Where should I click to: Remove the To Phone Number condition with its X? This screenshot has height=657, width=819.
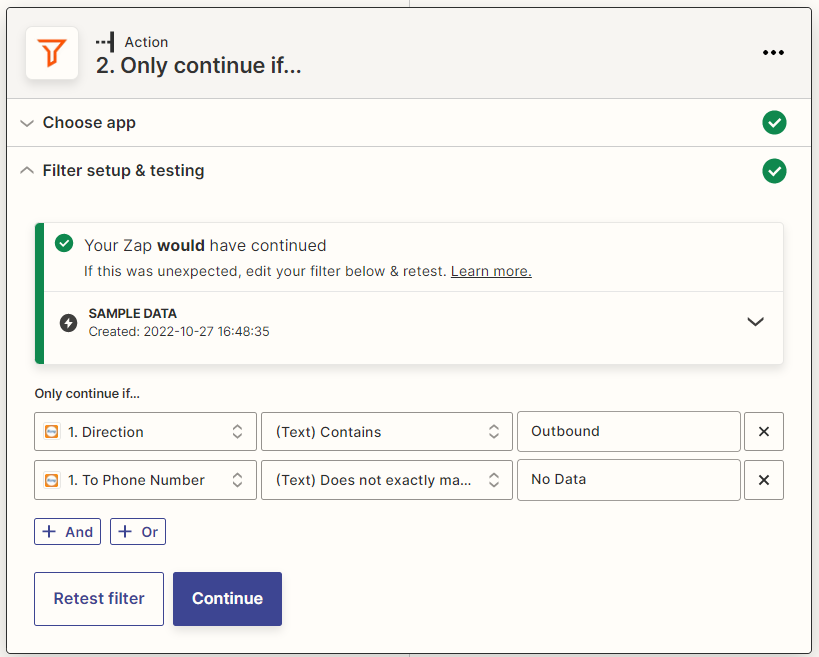763,480
